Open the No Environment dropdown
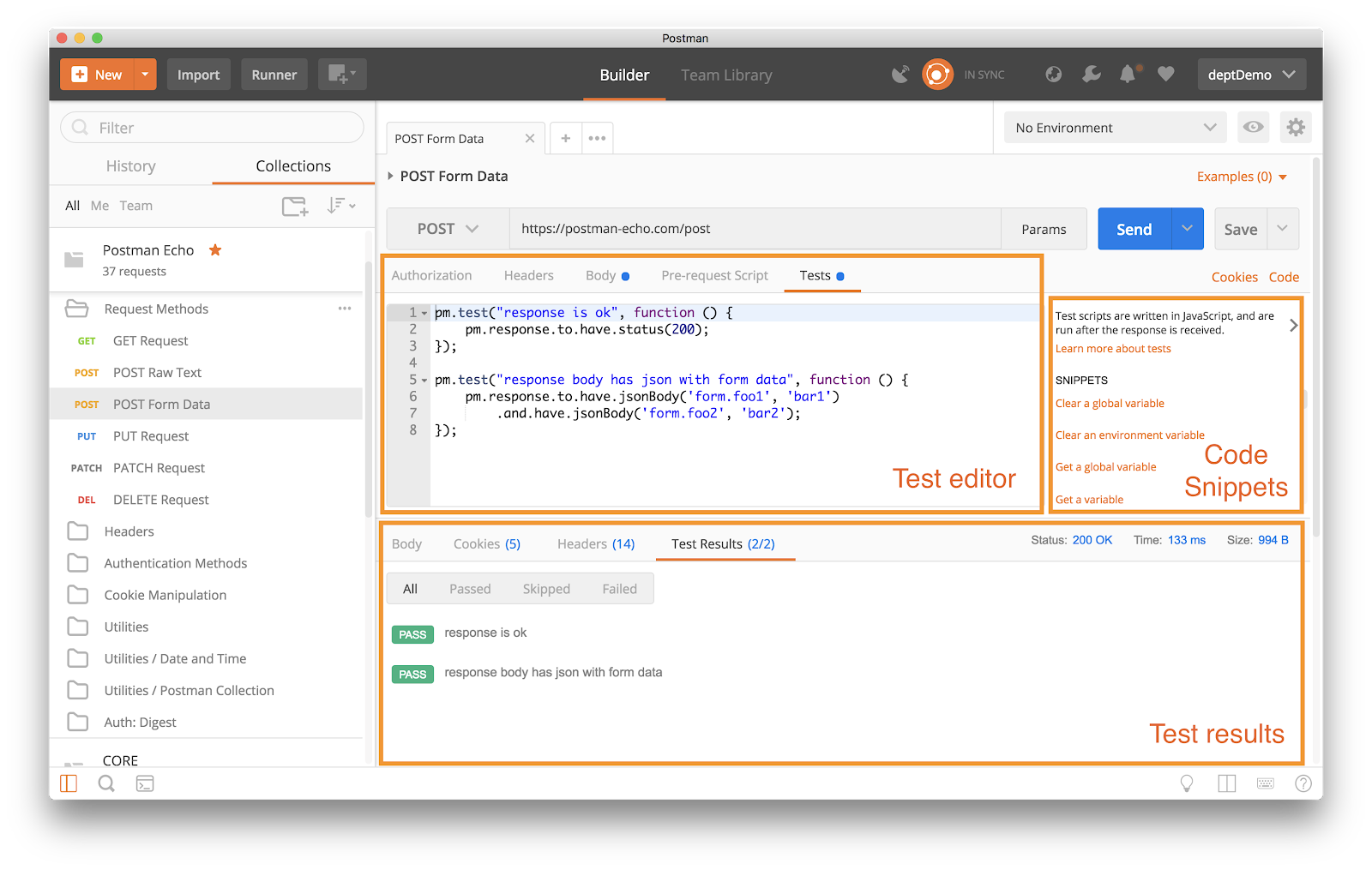The image size is (1372, 870). 1115,128
